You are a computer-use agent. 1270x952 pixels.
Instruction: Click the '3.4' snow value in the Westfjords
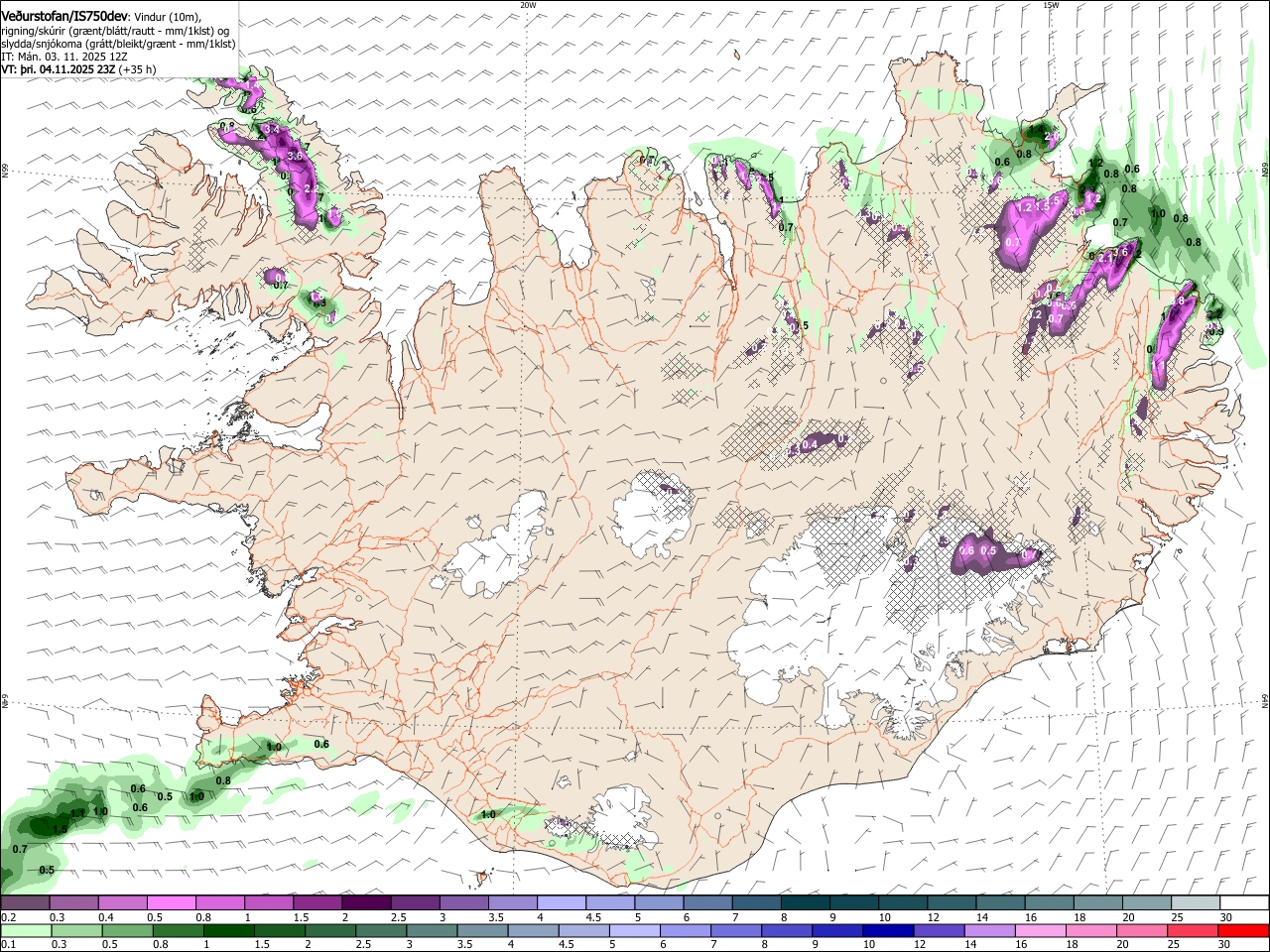pyautogui.click(x=274, y=131)
